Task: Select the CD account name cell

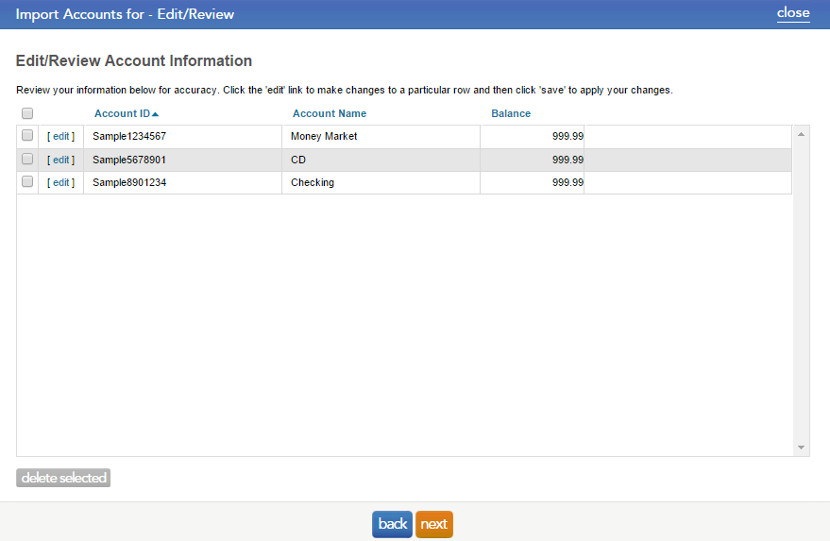Action: click(381, 160)
